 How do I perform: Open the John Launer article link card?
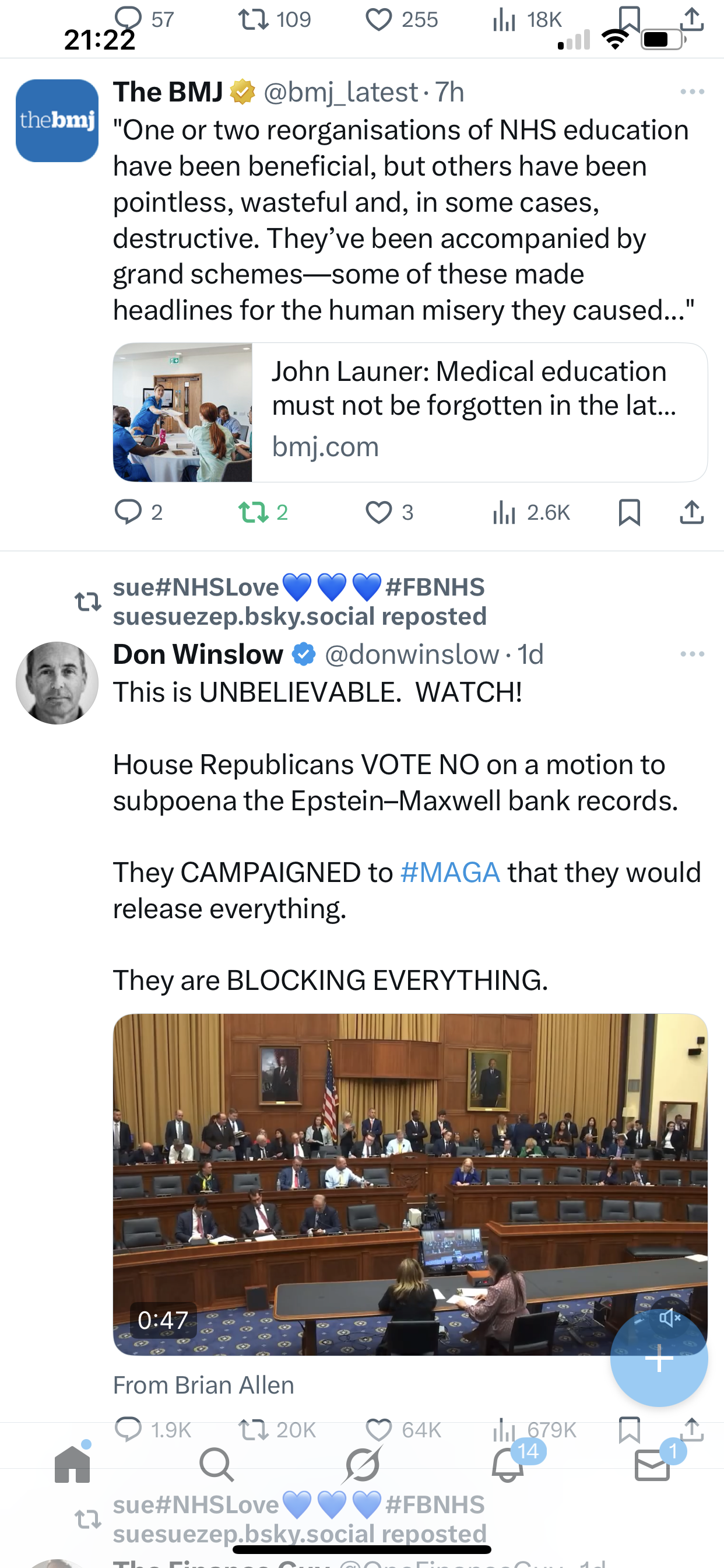pos(410,412)
